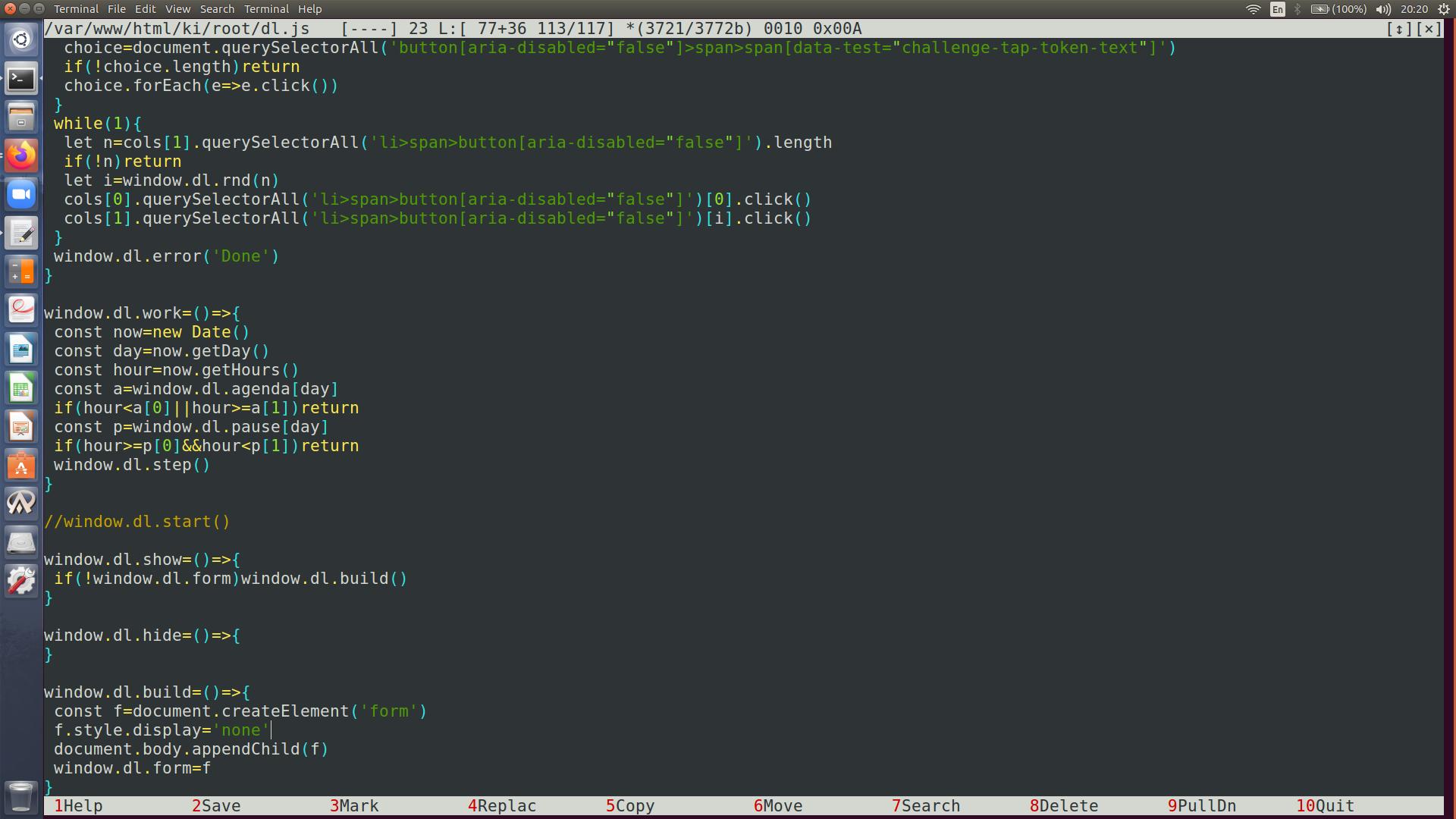Viewport: 1456px width, 819px height.
Task: Click the 2Save function key button
Action: point(216,805)
